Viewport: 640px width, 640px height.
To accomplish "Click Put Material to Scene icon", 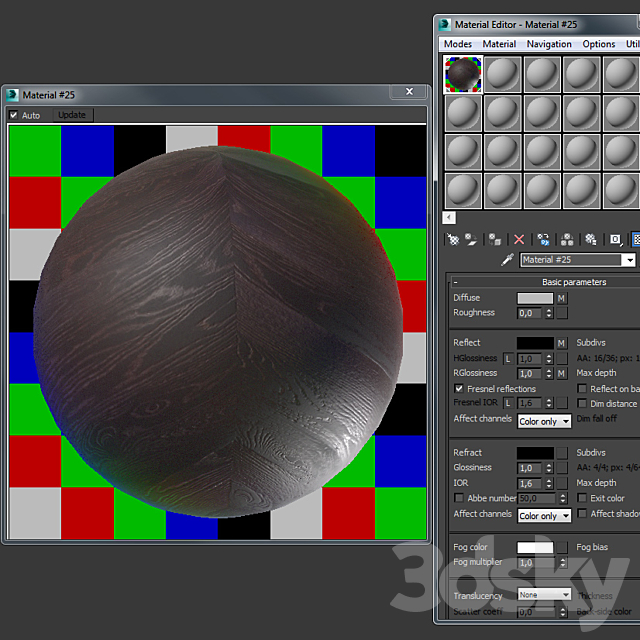I will tap(471, 239).
